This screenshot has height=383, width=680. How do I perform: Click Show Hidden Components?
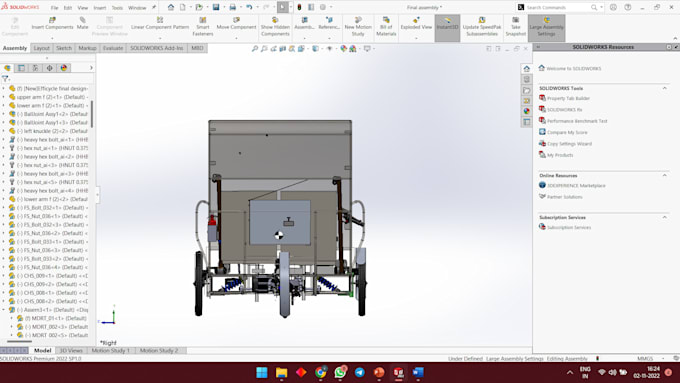coord(275,26)
